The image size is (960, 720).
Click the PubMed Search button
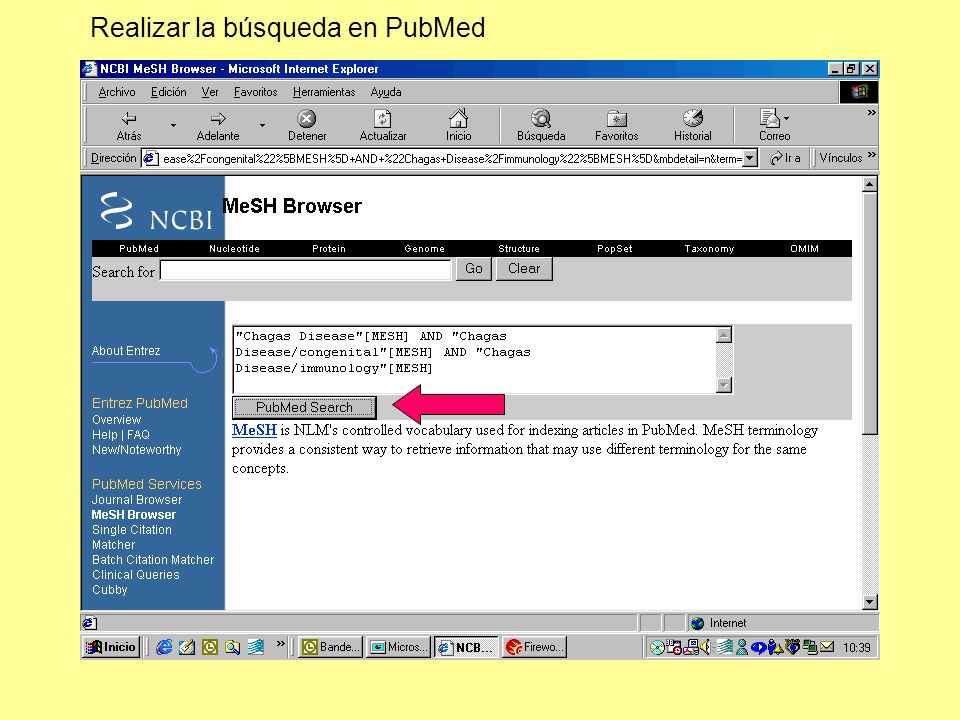(304, 407)
